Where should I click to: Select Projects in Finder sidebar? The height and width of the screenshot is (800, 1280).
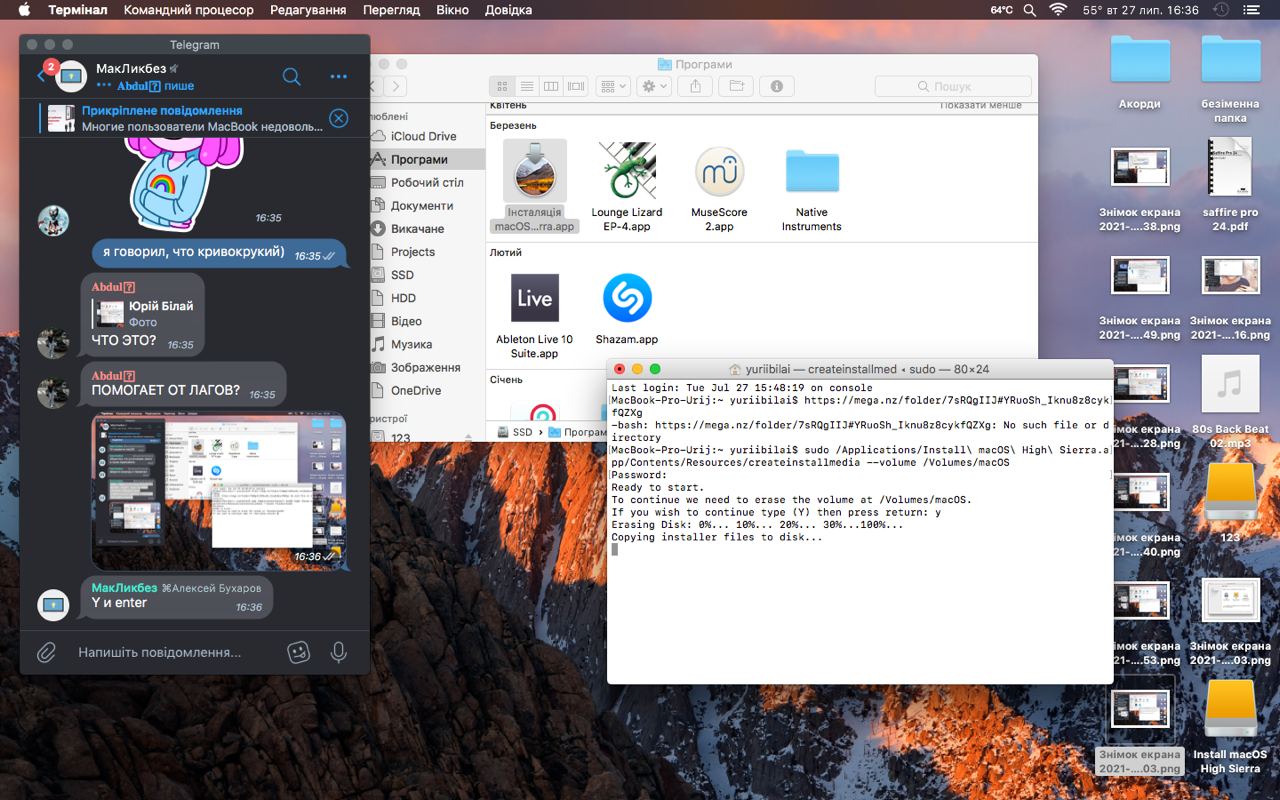point(413,252)
